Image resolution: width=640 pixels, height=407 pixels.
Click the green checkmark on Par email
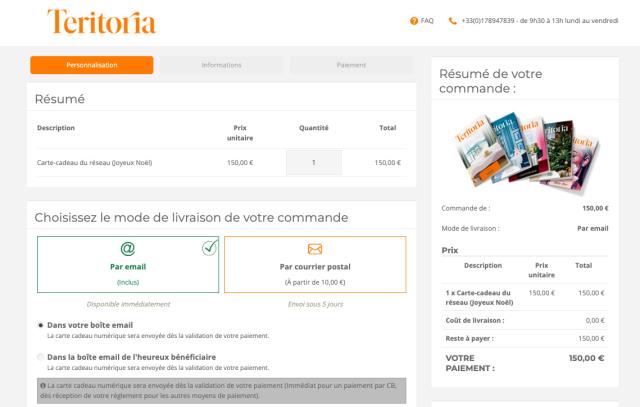click(210, 247)
